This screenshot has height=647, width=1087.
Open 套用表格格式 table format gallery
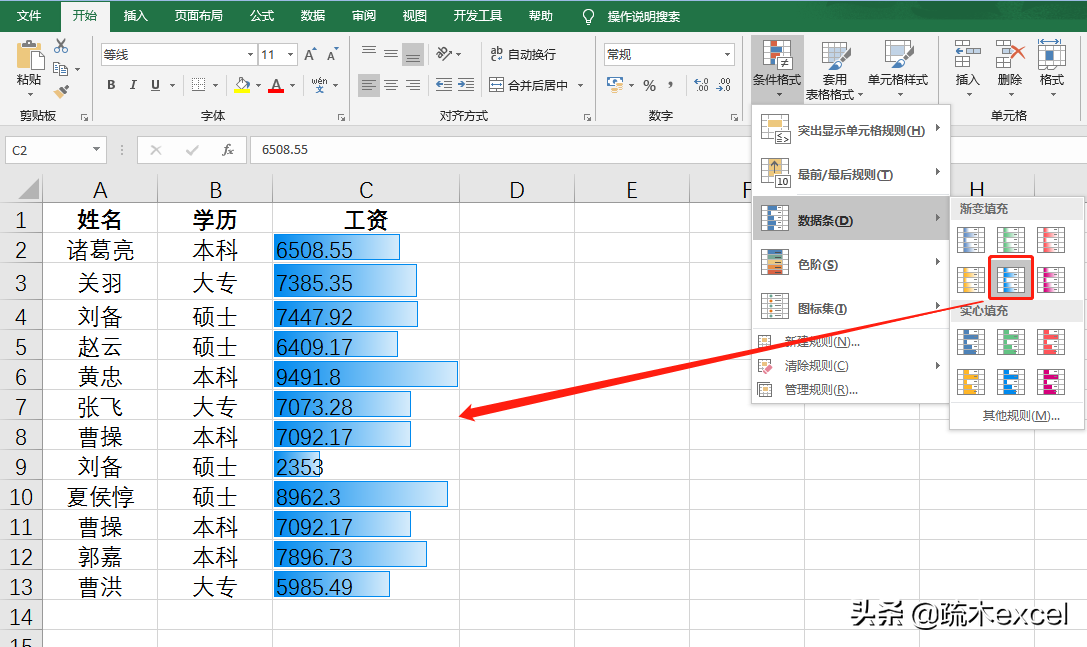835,69
